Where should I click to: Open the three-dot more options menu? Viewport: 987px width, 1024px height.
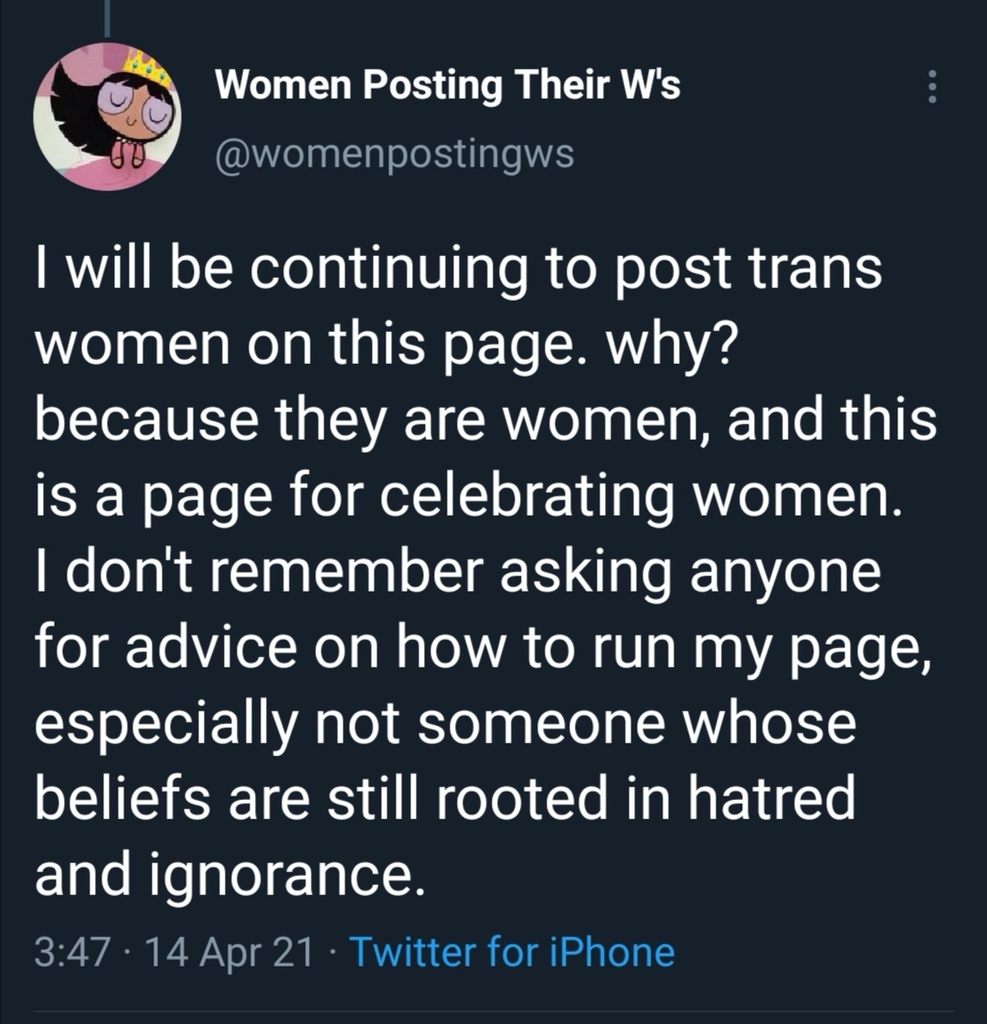(932, 86)
